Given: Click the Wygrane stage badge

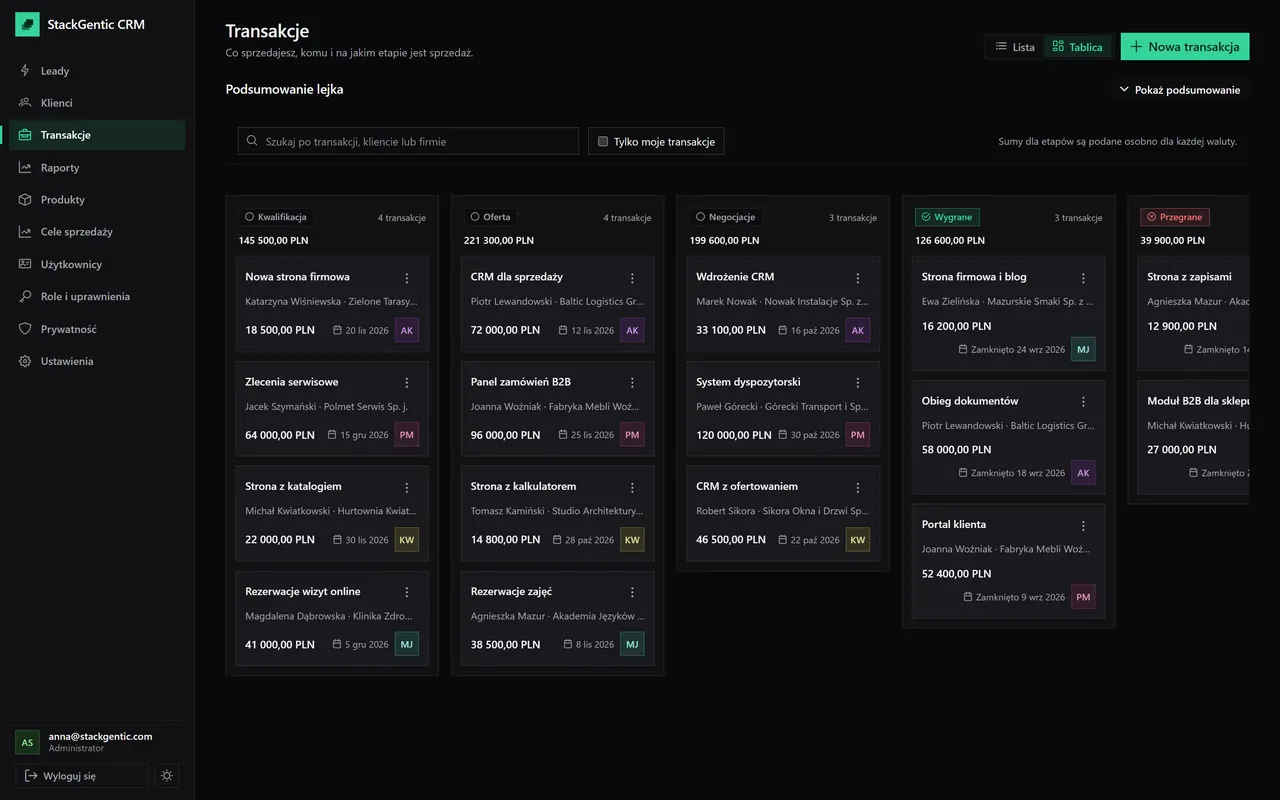Looking at the screenshot, I should point(947,217).
